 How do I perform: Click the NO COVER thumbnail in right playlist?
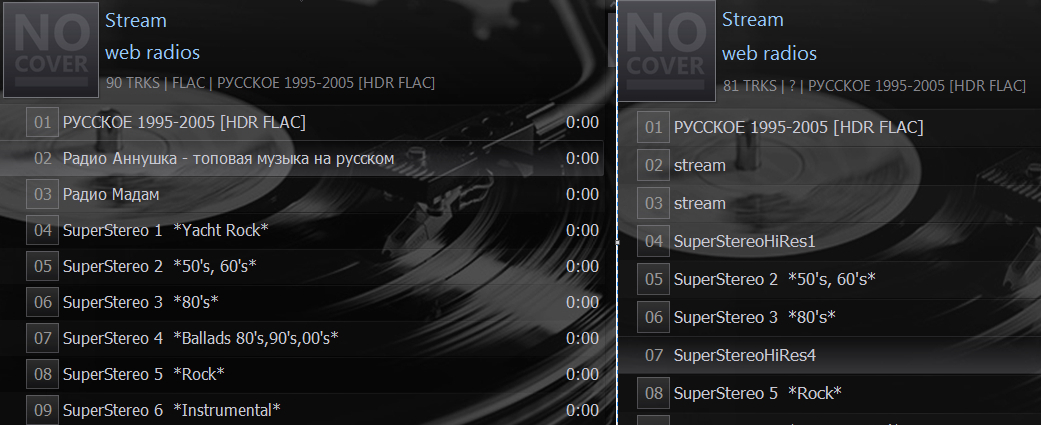[667, 51]
